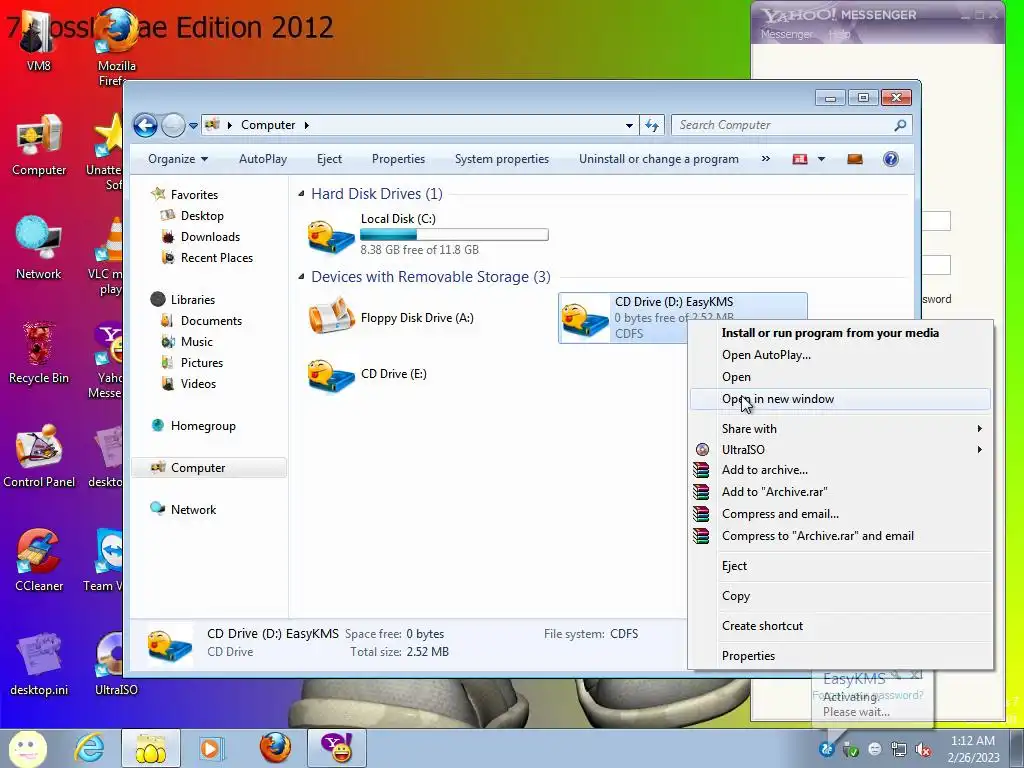Open the address bar history dropdown arrow
1024x768 pixels.
[629, 125]
